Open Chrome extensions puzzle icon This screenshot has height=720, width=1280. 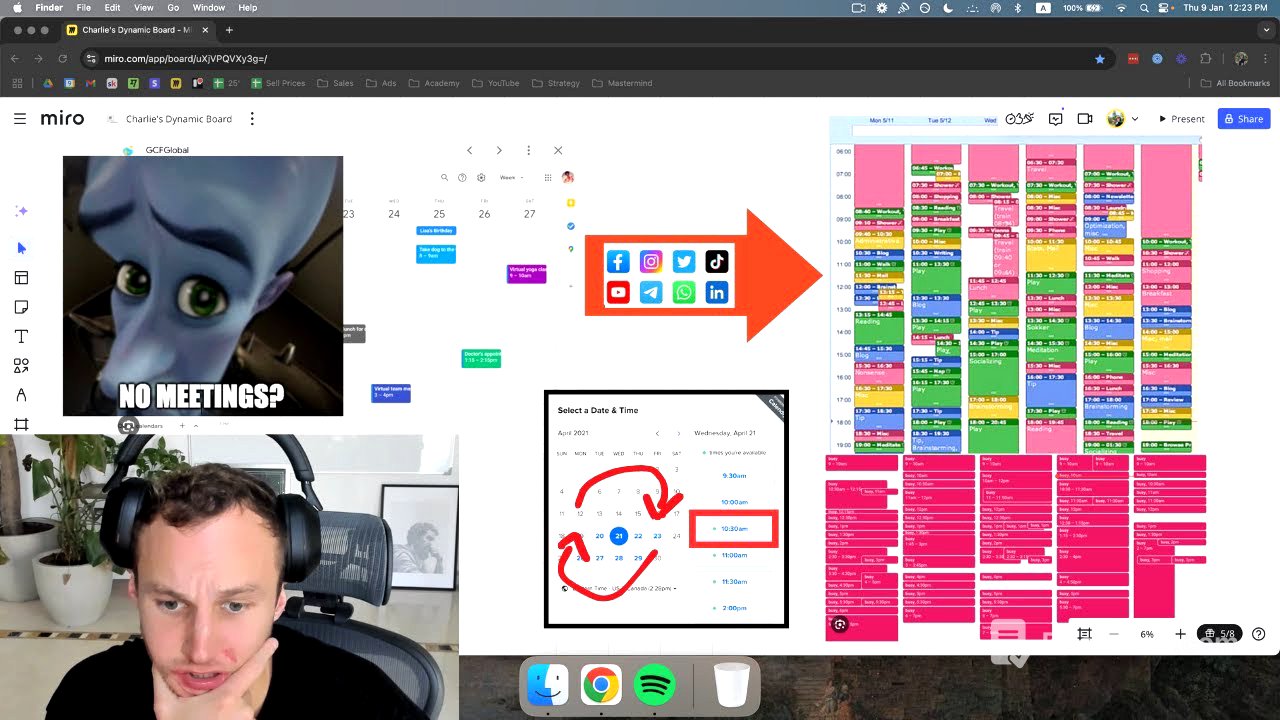1205,59
